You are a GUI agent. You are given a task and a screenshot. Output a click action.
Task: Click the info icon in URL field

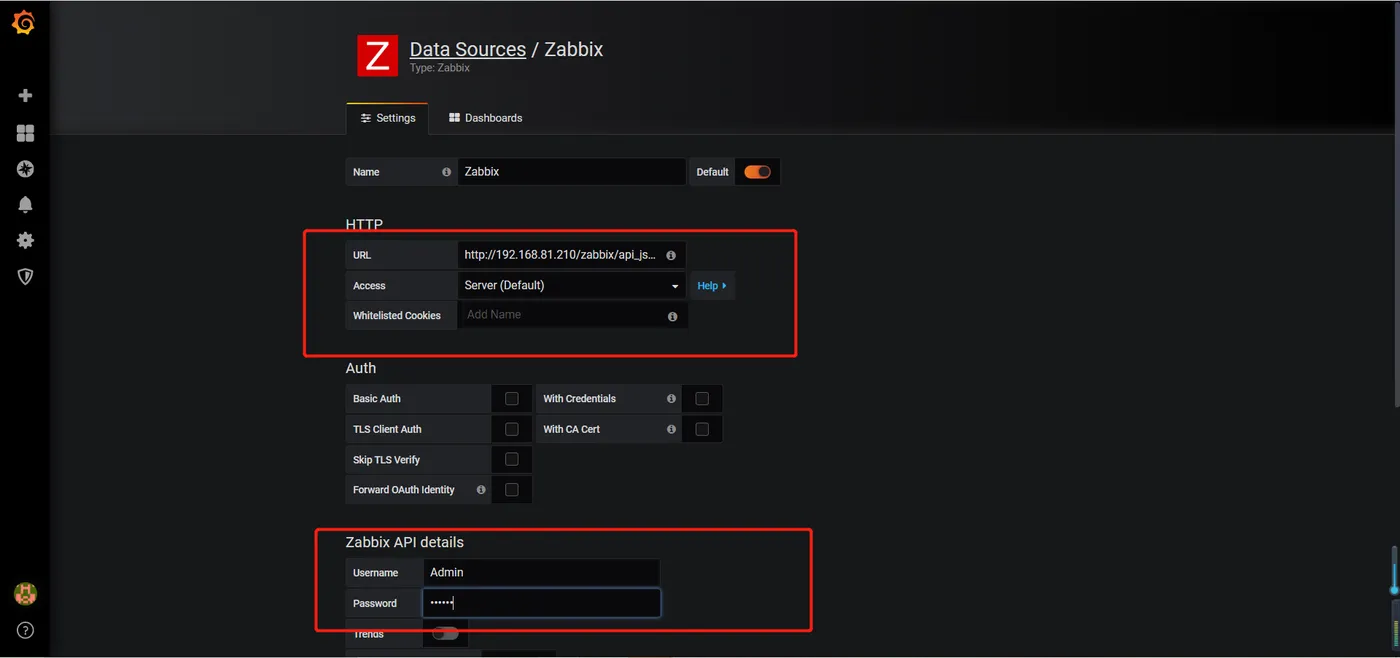(671, 255)
